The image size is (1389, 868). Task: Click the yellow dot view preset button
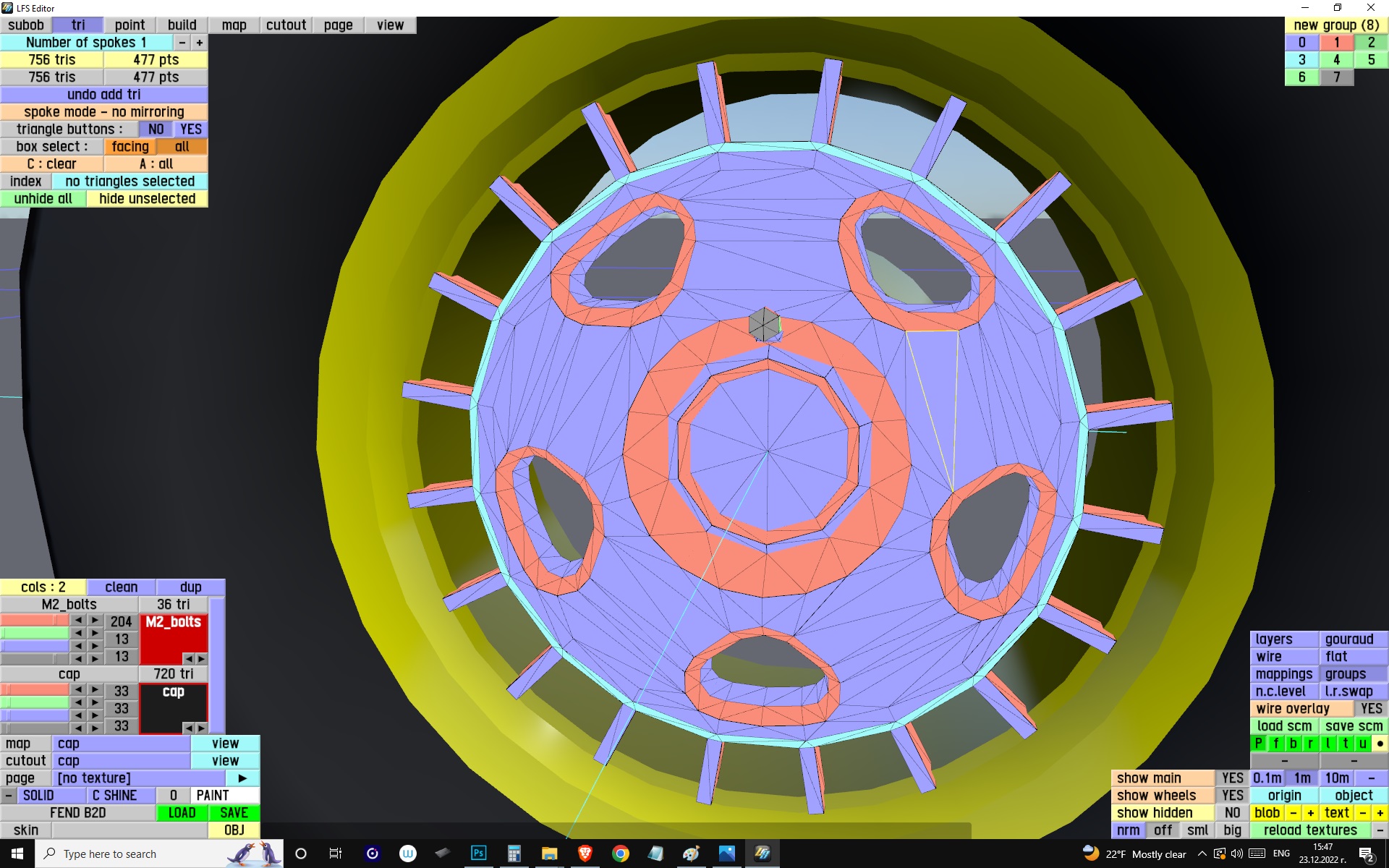click(x=1380, y=744)
